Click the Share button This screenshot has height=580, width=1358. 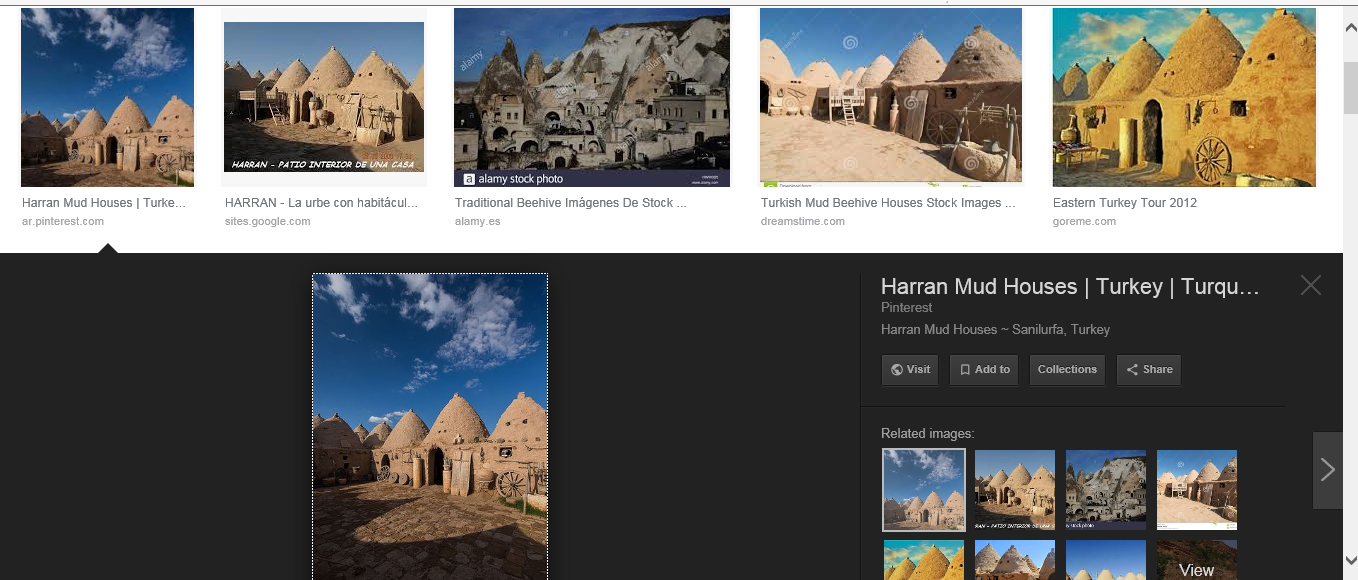[x=1149, y=370]
